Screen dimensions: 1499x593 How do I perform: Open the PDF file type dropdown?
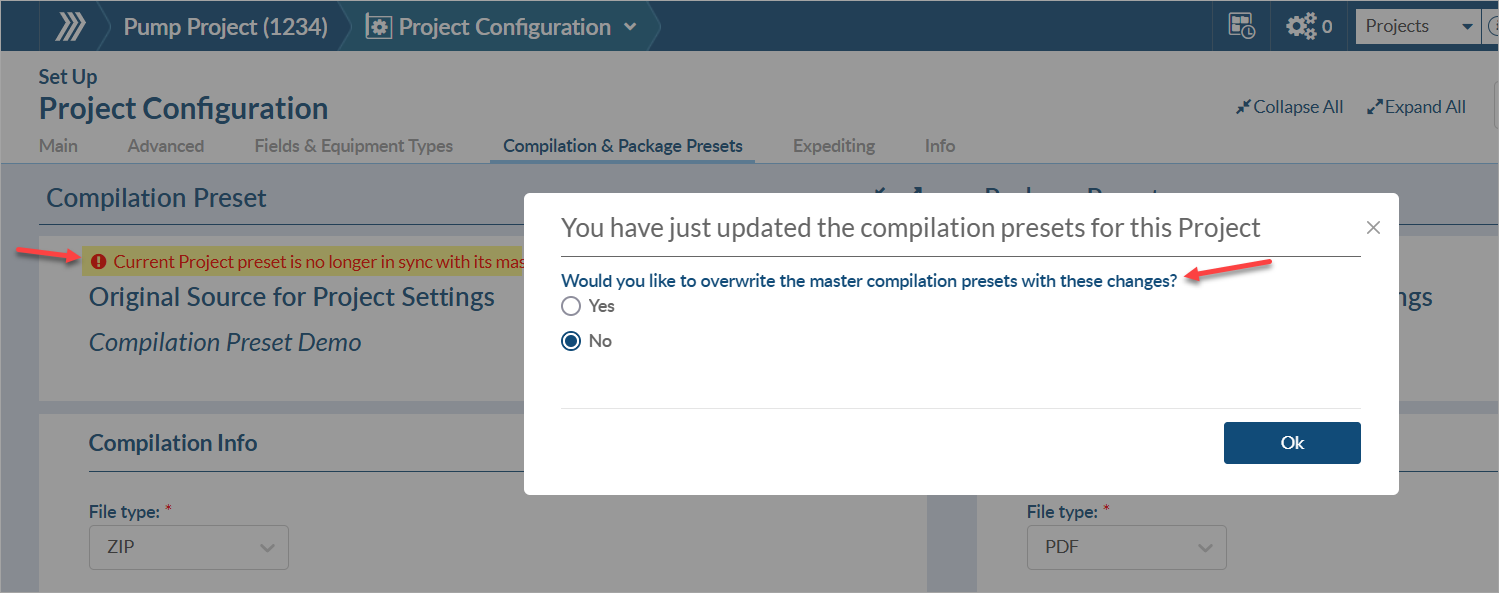[1126, 548]
